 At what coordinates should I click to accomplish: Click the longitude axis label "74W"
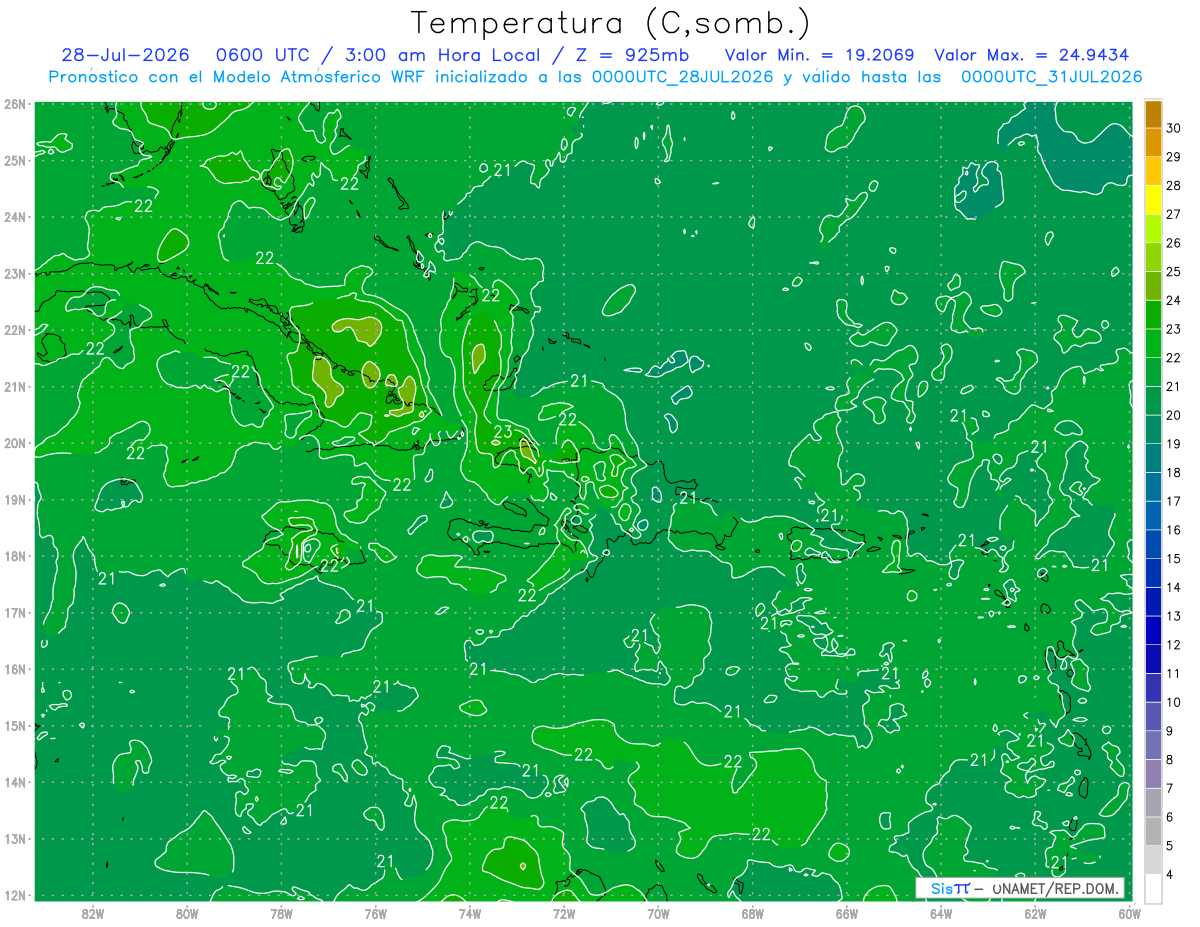click(x=469, y=913)
